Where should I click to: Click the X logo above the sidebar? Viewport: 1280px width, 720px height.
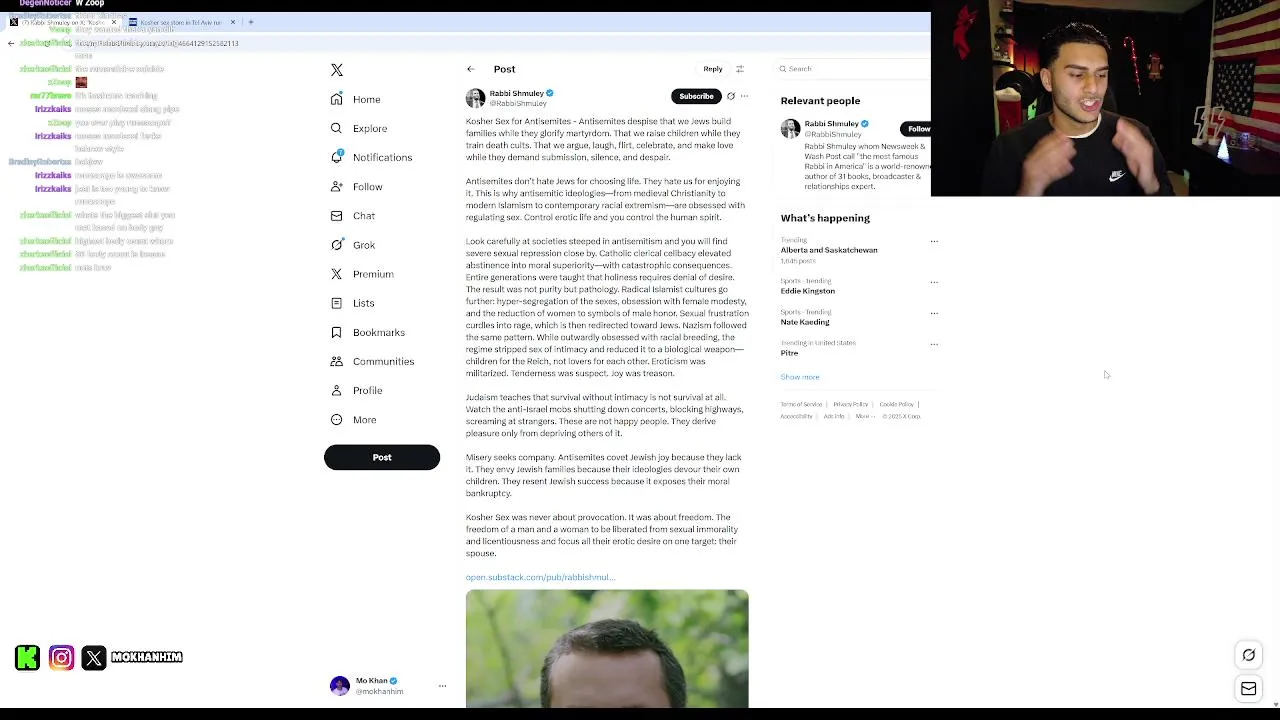(337, 70)
